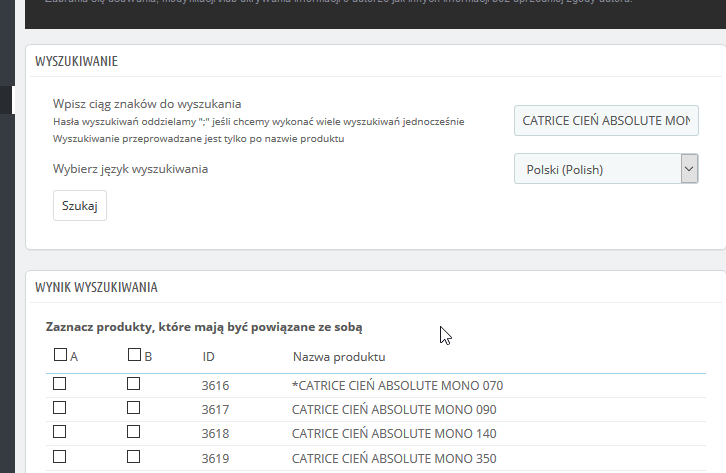Click the WYNIK WYSZUKIWANIA panel heading

[96, 287]
